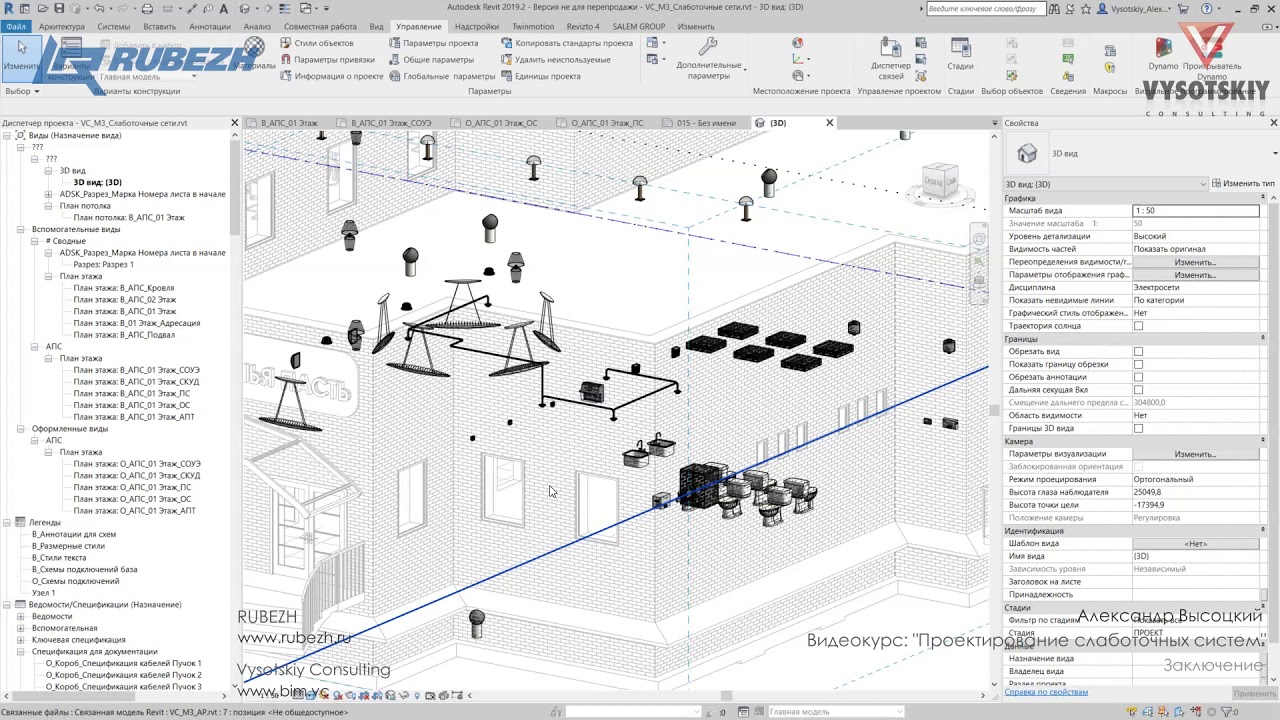
Task: Select План потолка: В_АПС_01 Этаж in browser
Action: tap(129, 217)
